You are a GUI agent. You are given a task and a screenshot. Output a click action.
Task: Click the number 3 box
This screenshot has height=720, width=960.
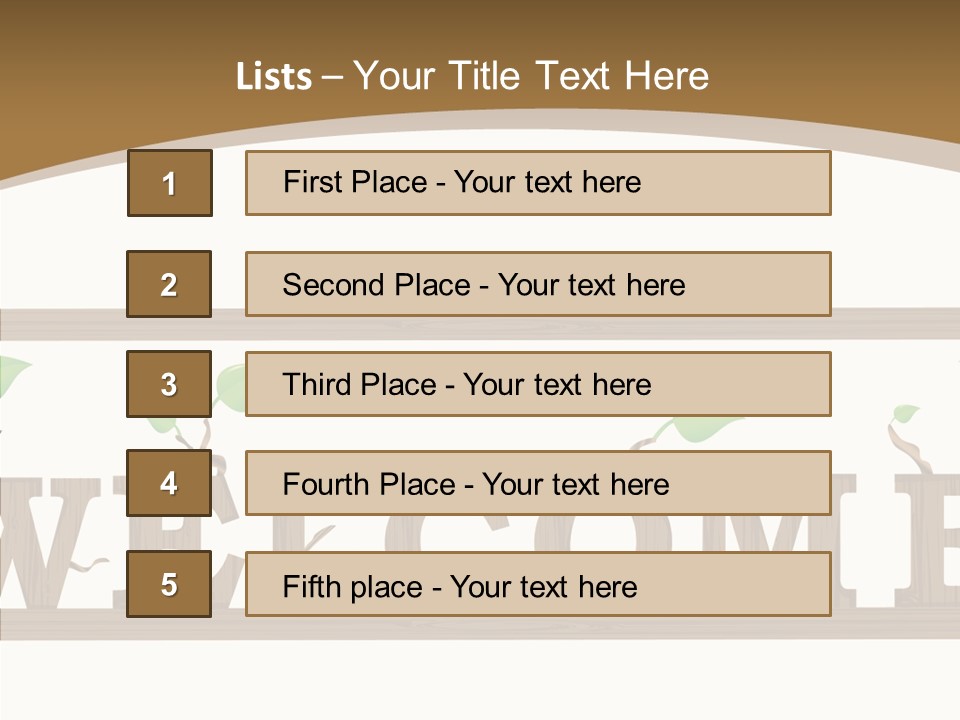tap(169, 384)
